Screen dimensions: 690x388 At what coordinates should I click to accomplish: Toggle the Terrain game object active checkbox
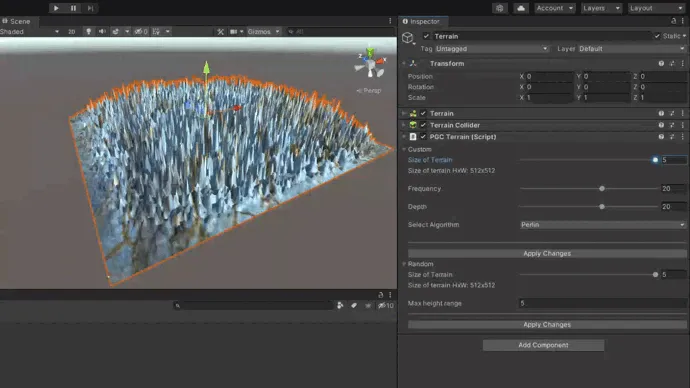click(426, 36)
